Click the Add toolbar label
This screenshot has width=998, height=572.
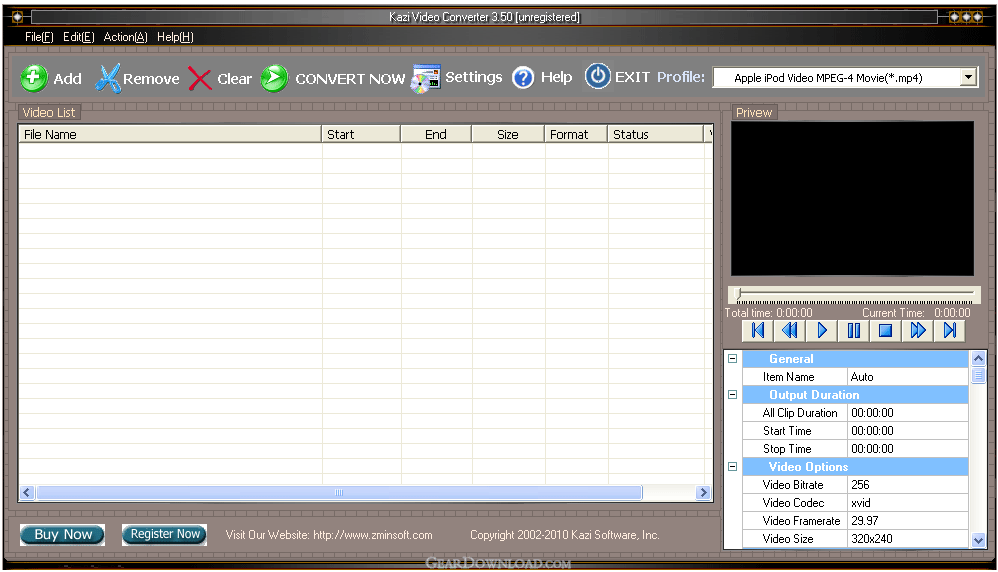[x=67, y=79]
